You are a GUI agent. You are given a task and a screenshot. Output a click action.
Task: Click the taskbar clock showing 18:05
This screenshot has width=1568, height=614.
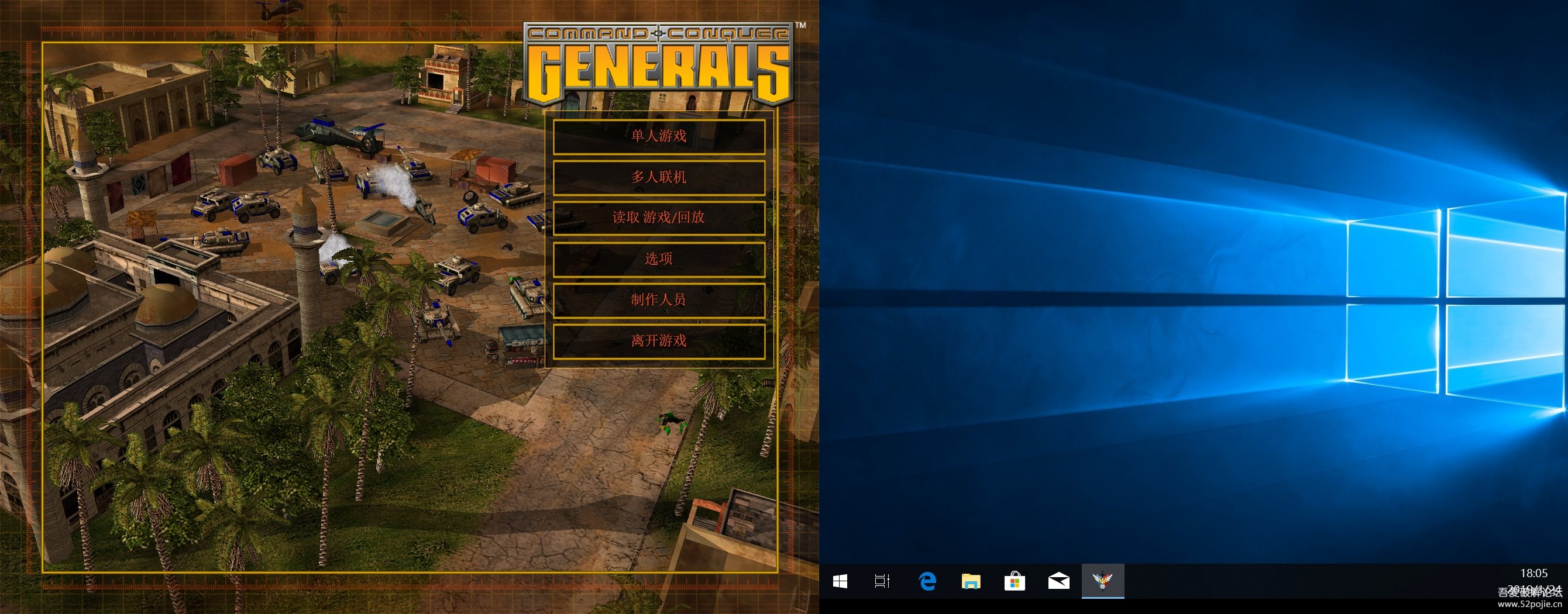pyautogui.click(x=1533, y=573)
